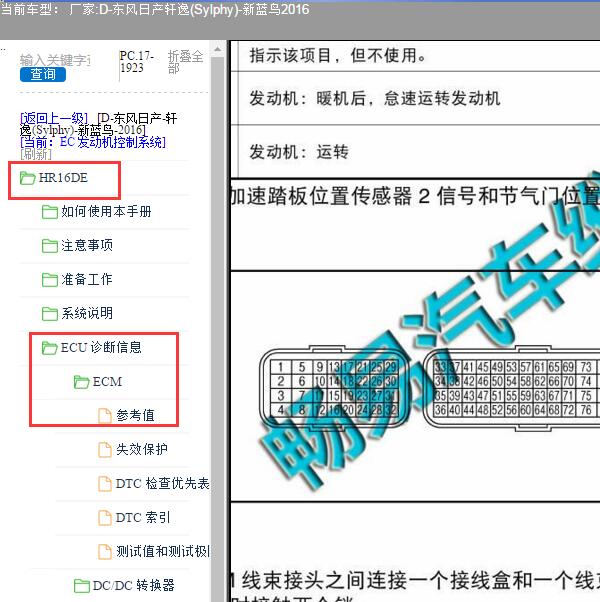This screenshot has height=602, width=600.
Task: Click document icon beside 失效保护
Action: click(105, 450)
